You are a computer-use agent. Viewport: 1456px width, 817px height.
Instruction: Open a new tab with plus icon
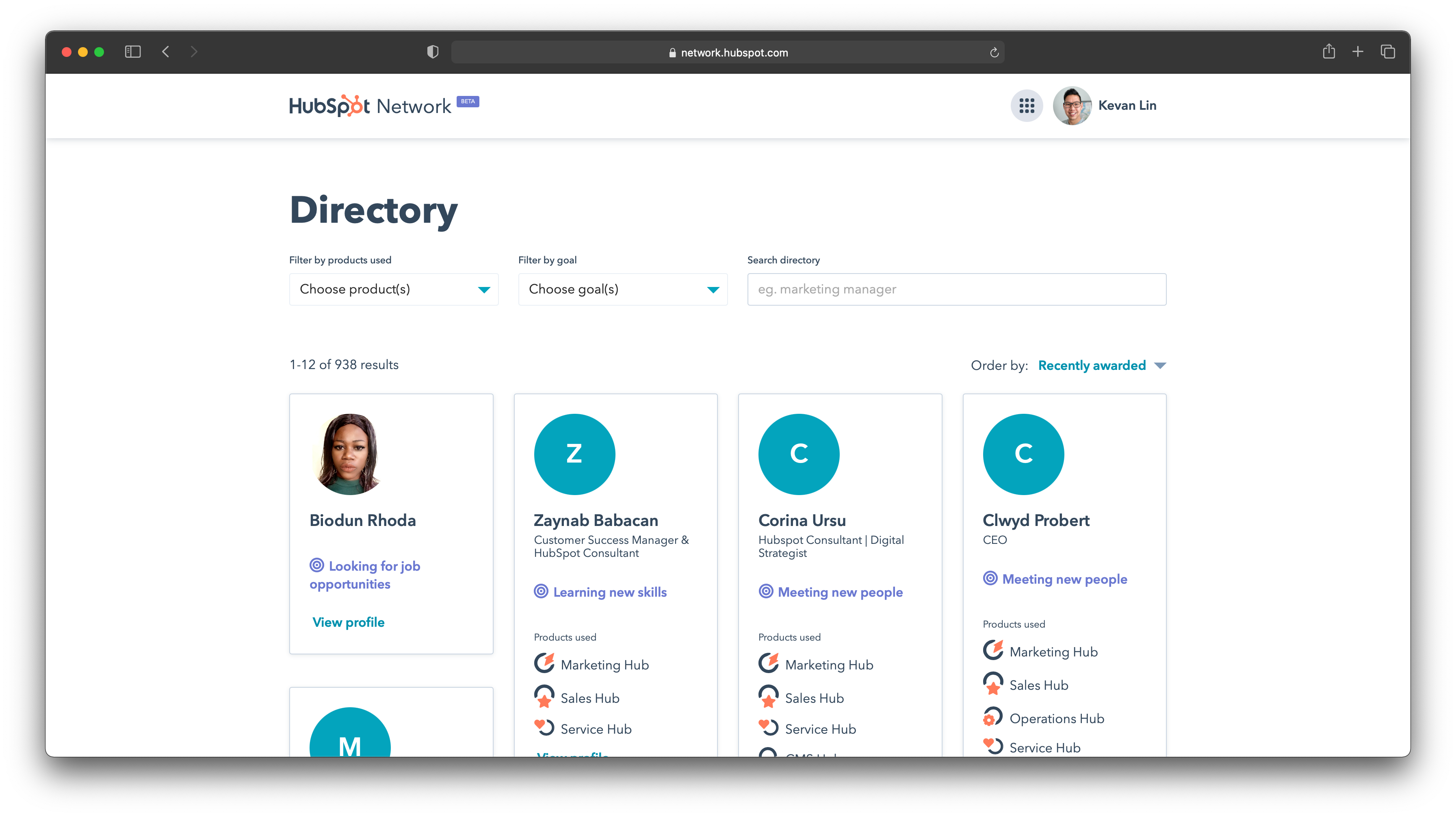(1358, 52)
